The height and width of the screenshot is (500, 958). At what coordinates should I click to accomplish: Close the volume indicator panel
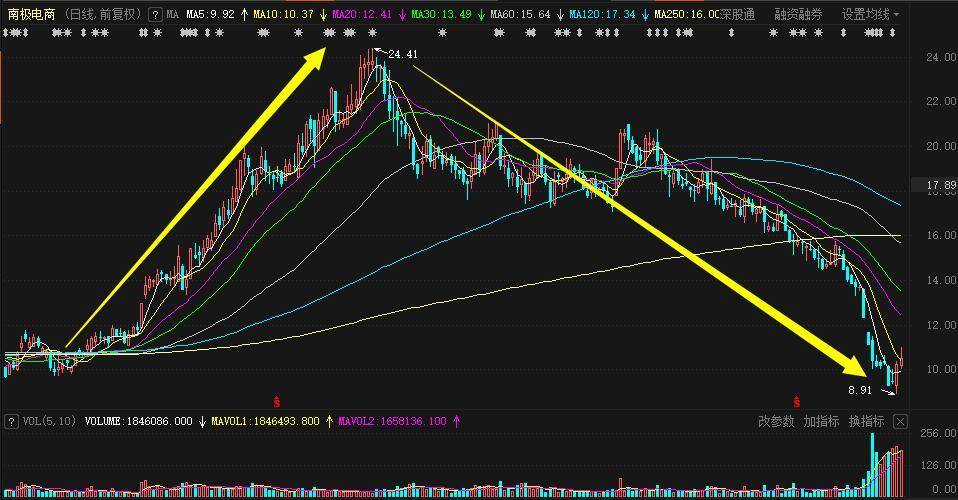[x=901, y=421]
